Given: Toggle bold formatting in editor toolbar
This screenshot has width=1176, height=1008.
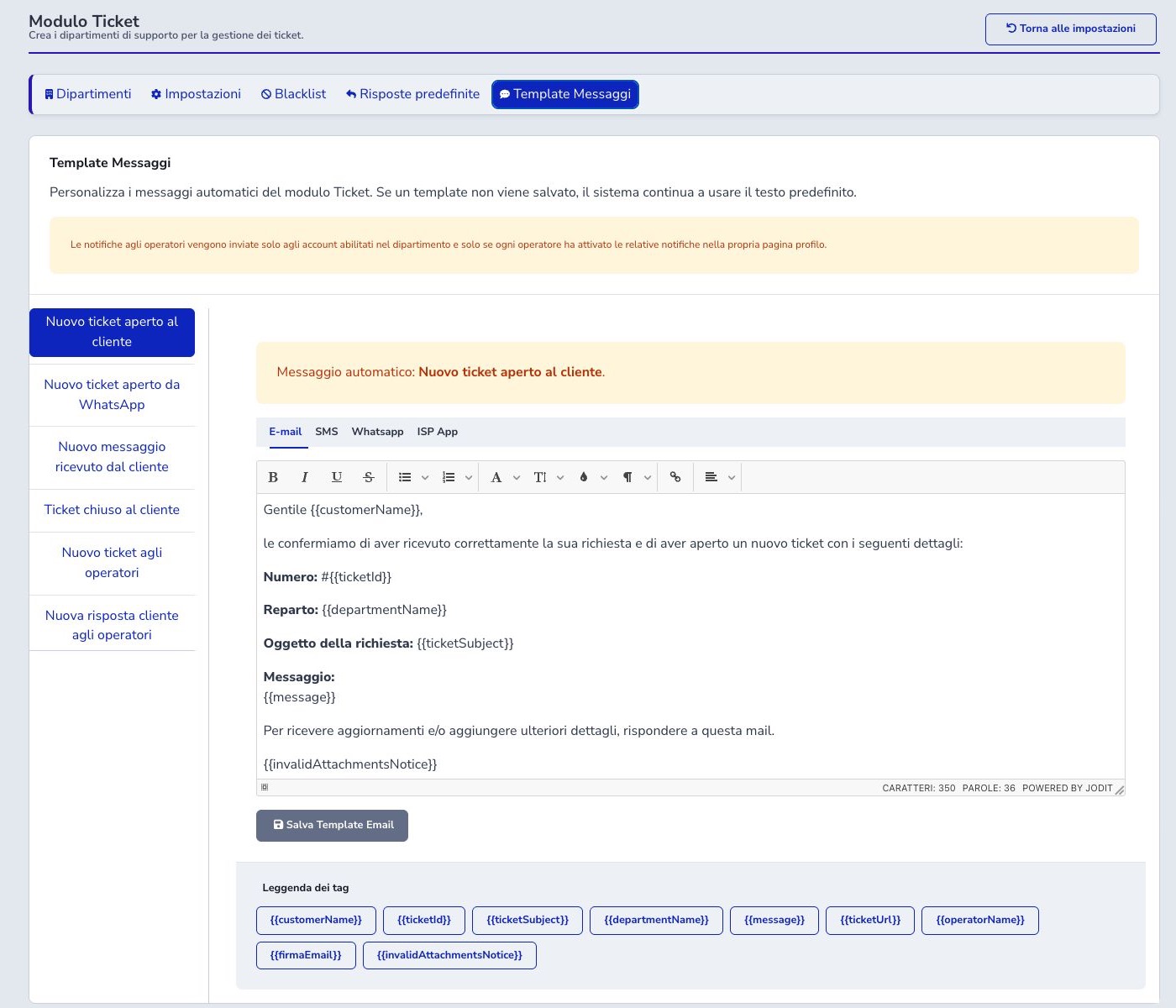Looking at the screenshot, I should coord(273,477).
